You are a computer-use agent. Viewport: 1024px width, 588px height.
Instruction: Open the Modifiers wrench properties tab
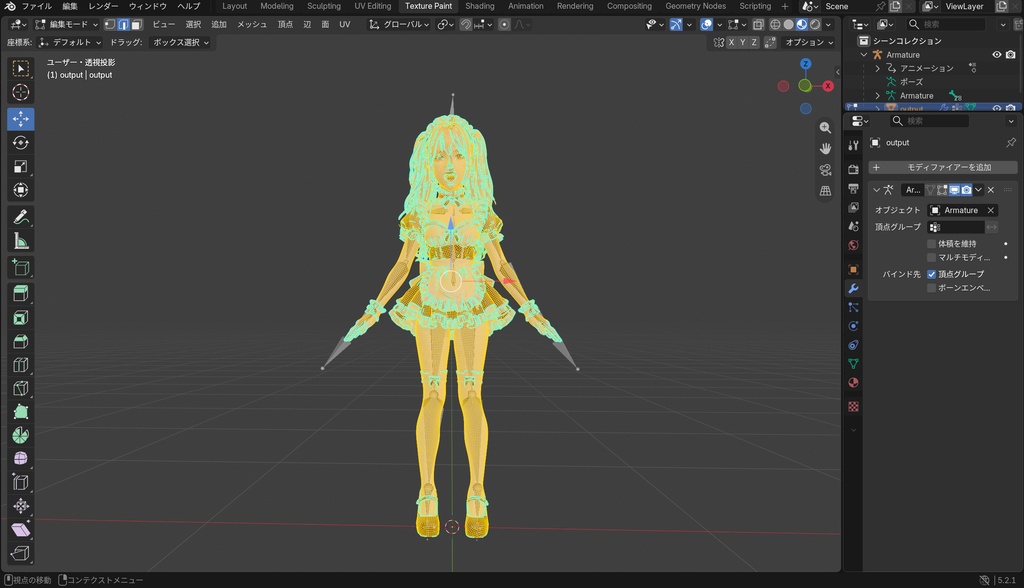[853, 288]
